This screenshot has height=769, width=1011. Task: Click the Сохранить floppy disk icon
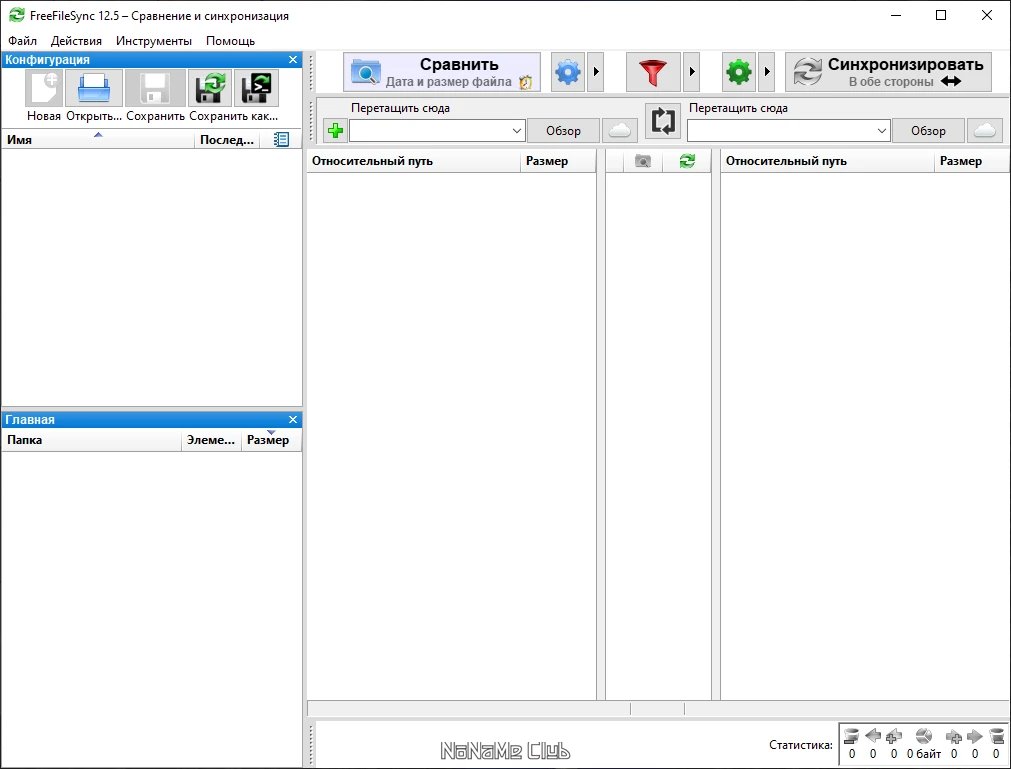155,88
